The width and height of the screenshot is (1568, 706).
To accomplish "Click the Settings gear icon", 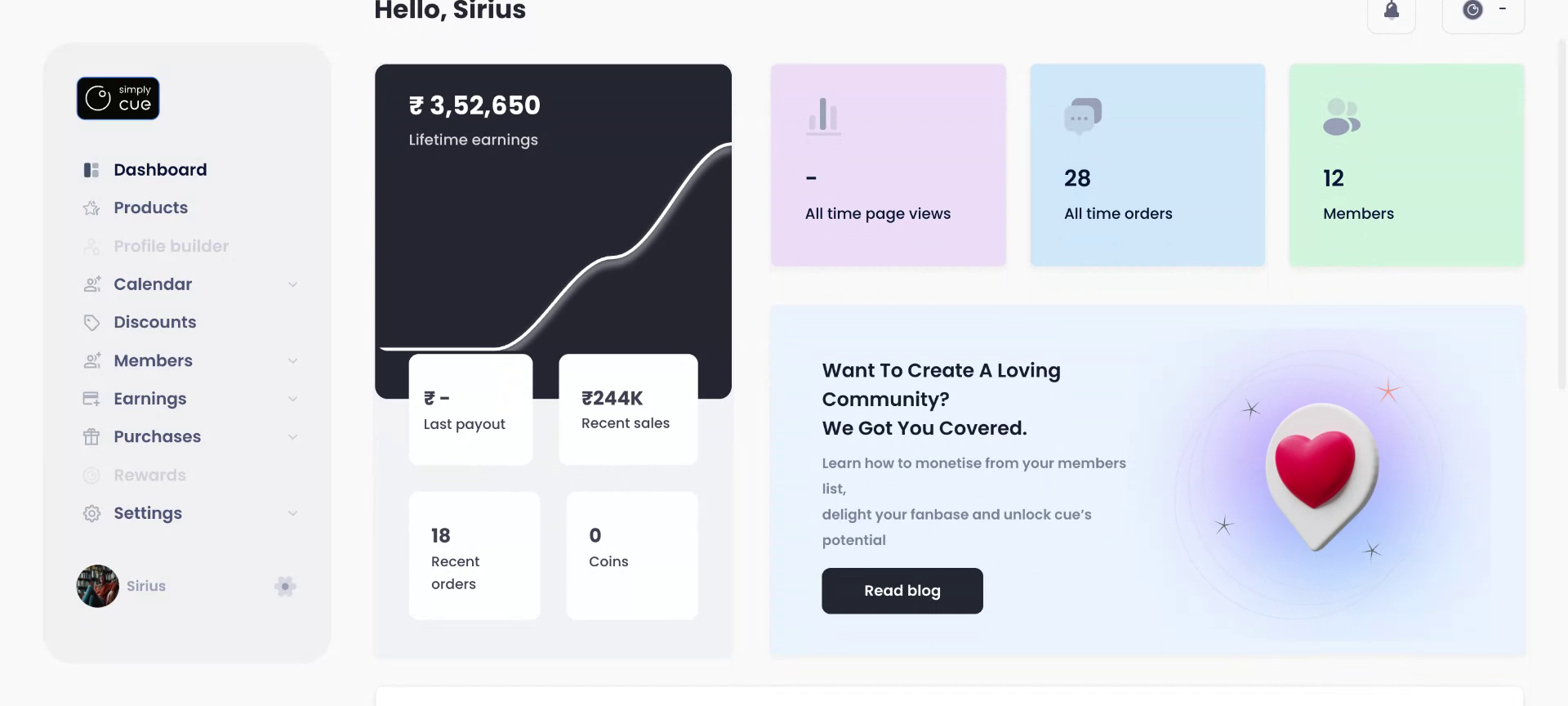I will pyautogui.click(x=91, y=514).
